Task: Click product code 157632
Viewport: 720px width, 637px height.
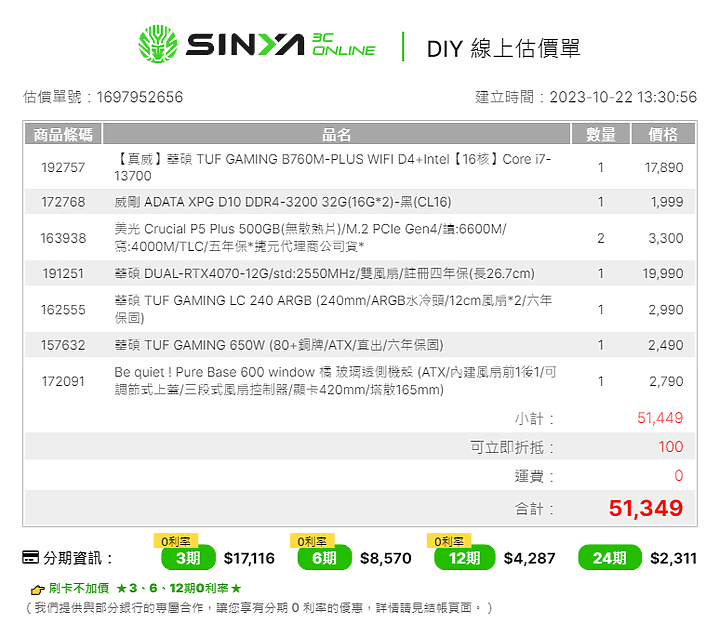Action: pyautogui.click(x=63, y=345)
